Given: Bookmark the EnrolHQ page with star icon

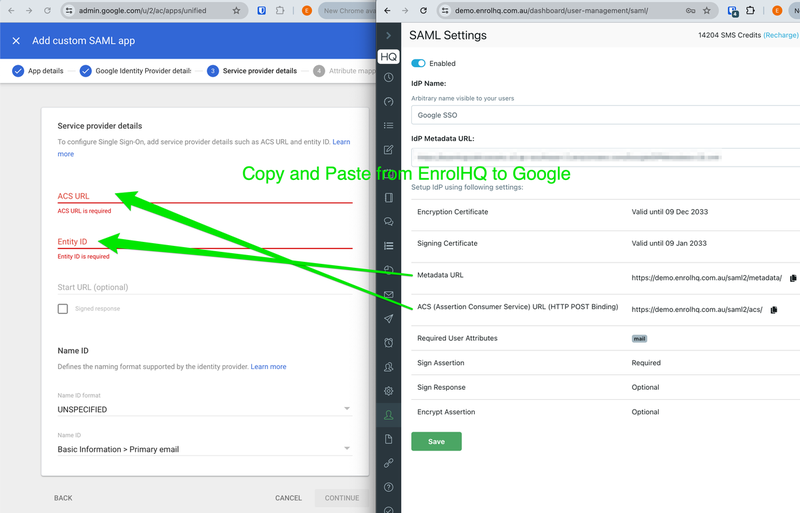Looking at the screenshot, I should 711,10.
